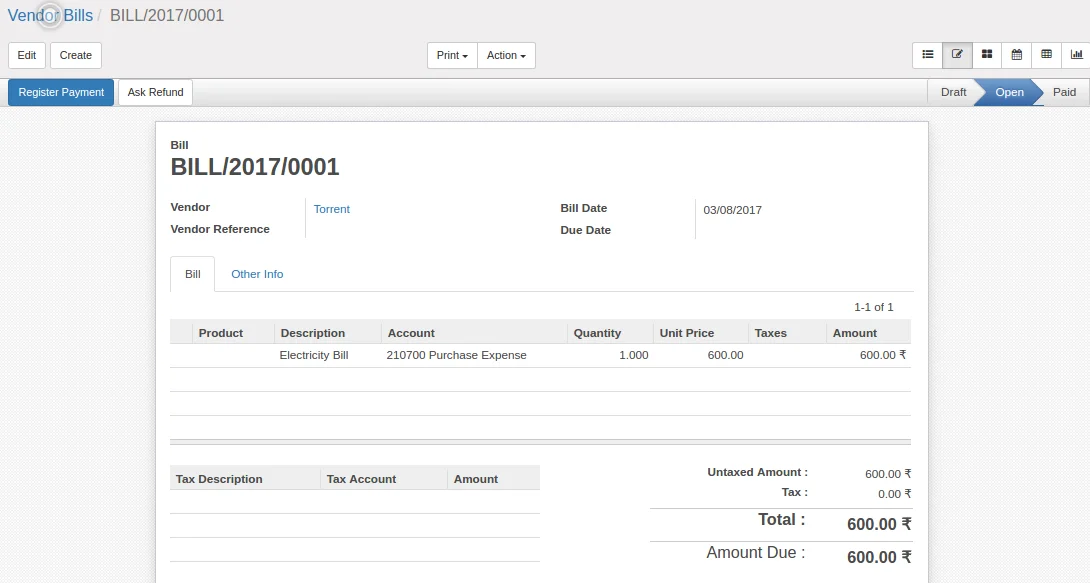Click the Ask Refund button
Viewport: 1090px width, 583px height.
tap(156, 92)
